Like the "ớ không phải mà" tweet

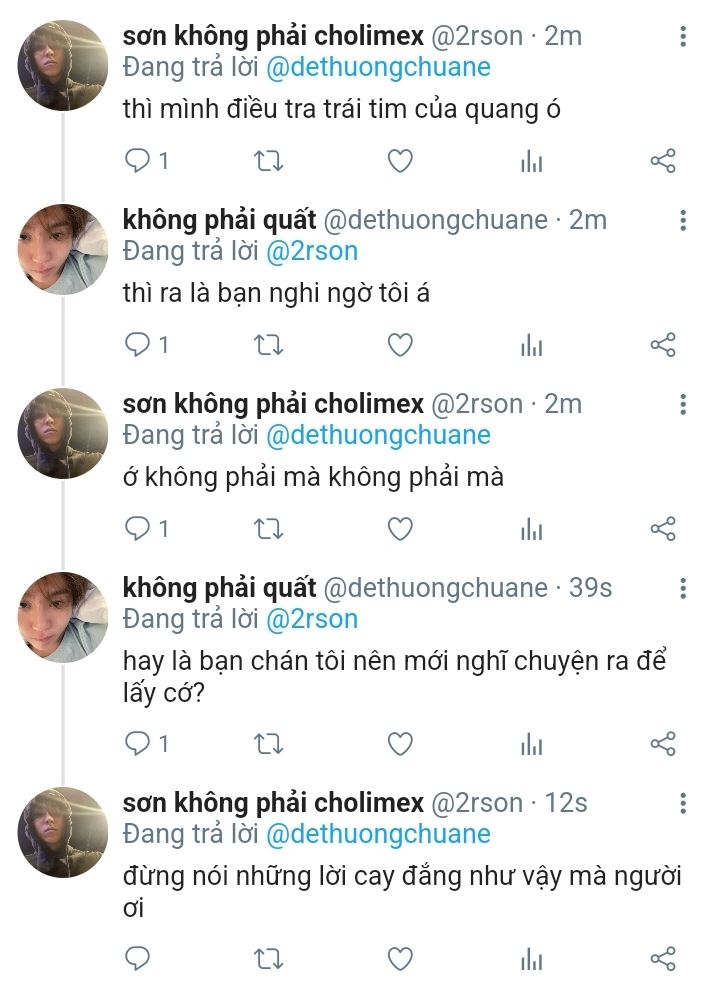coord(400,529)
